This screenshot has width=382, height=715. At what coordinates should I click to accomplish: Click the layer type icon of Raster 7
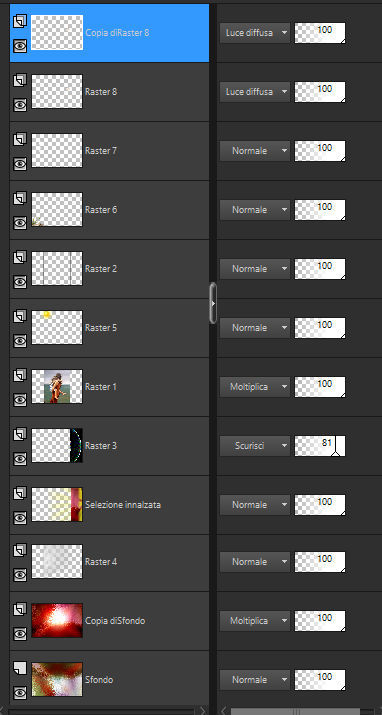click(x=20, y=139)
